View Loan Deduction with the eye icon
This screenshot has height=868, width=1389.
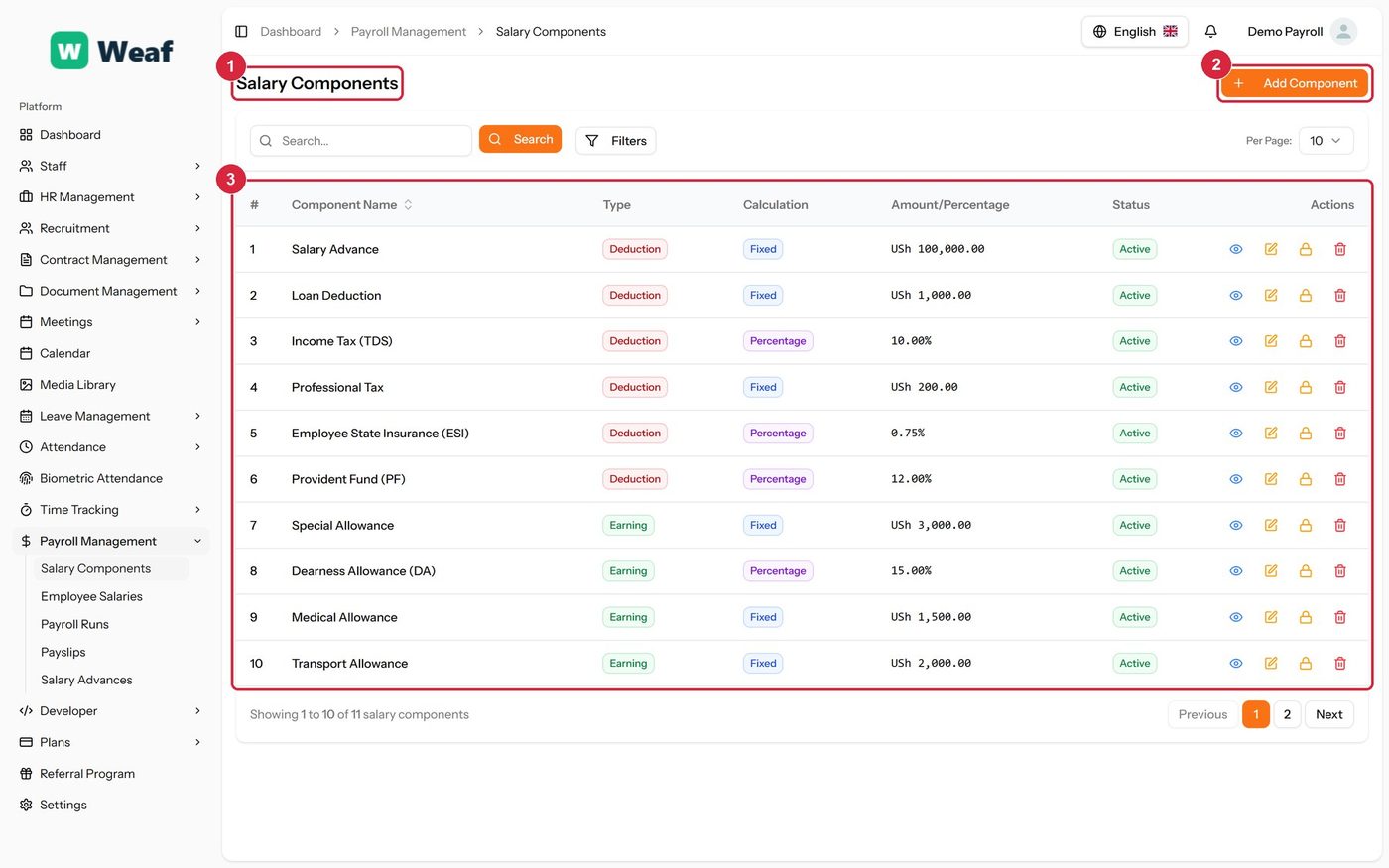point(1236,296)
